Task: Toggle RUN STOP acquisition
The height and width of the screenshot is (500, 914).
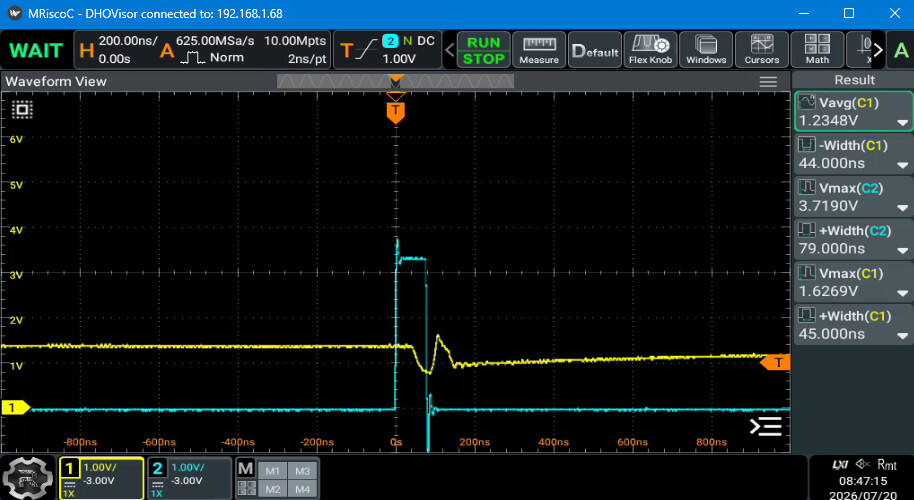Action: pyautogui.click(x=483, y=50)
